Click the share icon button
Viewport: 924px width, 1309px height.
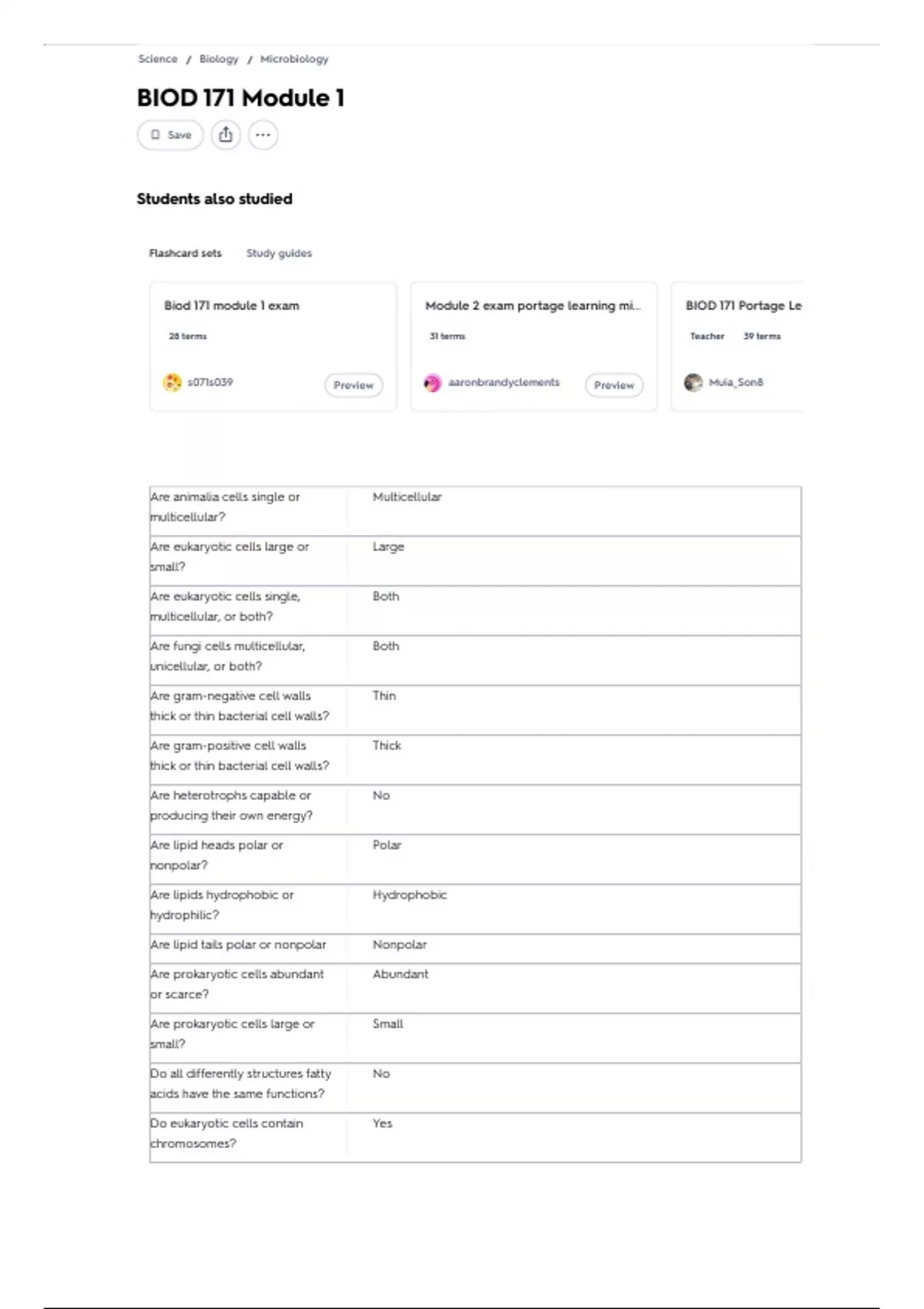(x=226, y=135)
